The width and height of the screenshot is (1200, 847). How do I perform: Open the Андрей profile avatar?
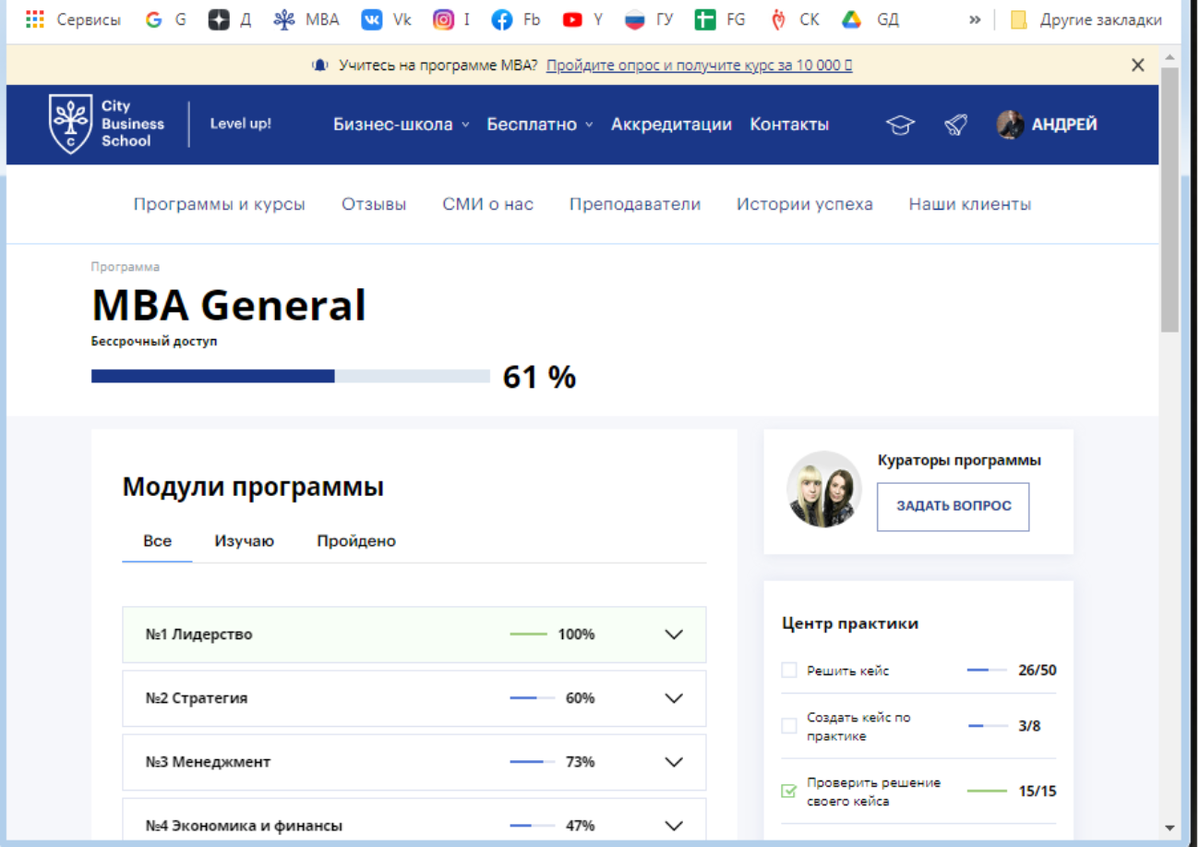(1011, 124)
